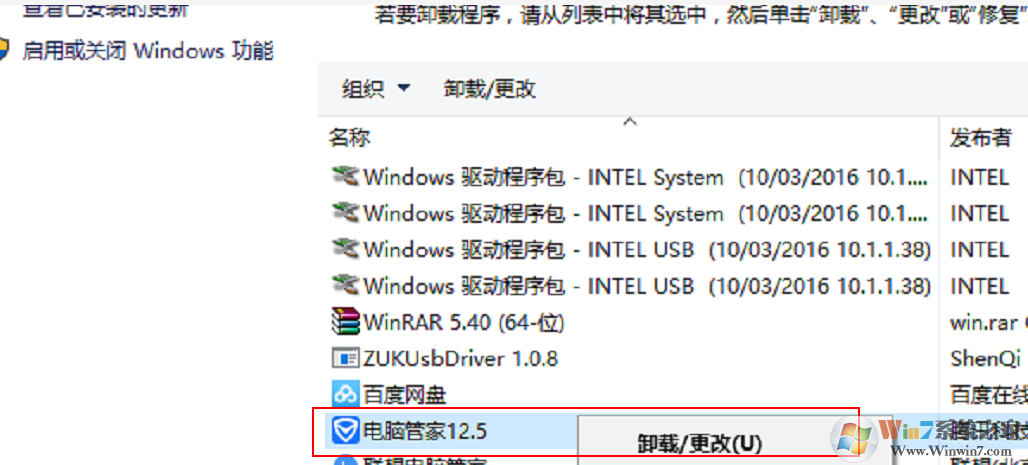This screenshot has width=1028, height=465.
Task: Select the ZUKUsbDriver 1.0.8 entry
Action: [x=460, y=358]
